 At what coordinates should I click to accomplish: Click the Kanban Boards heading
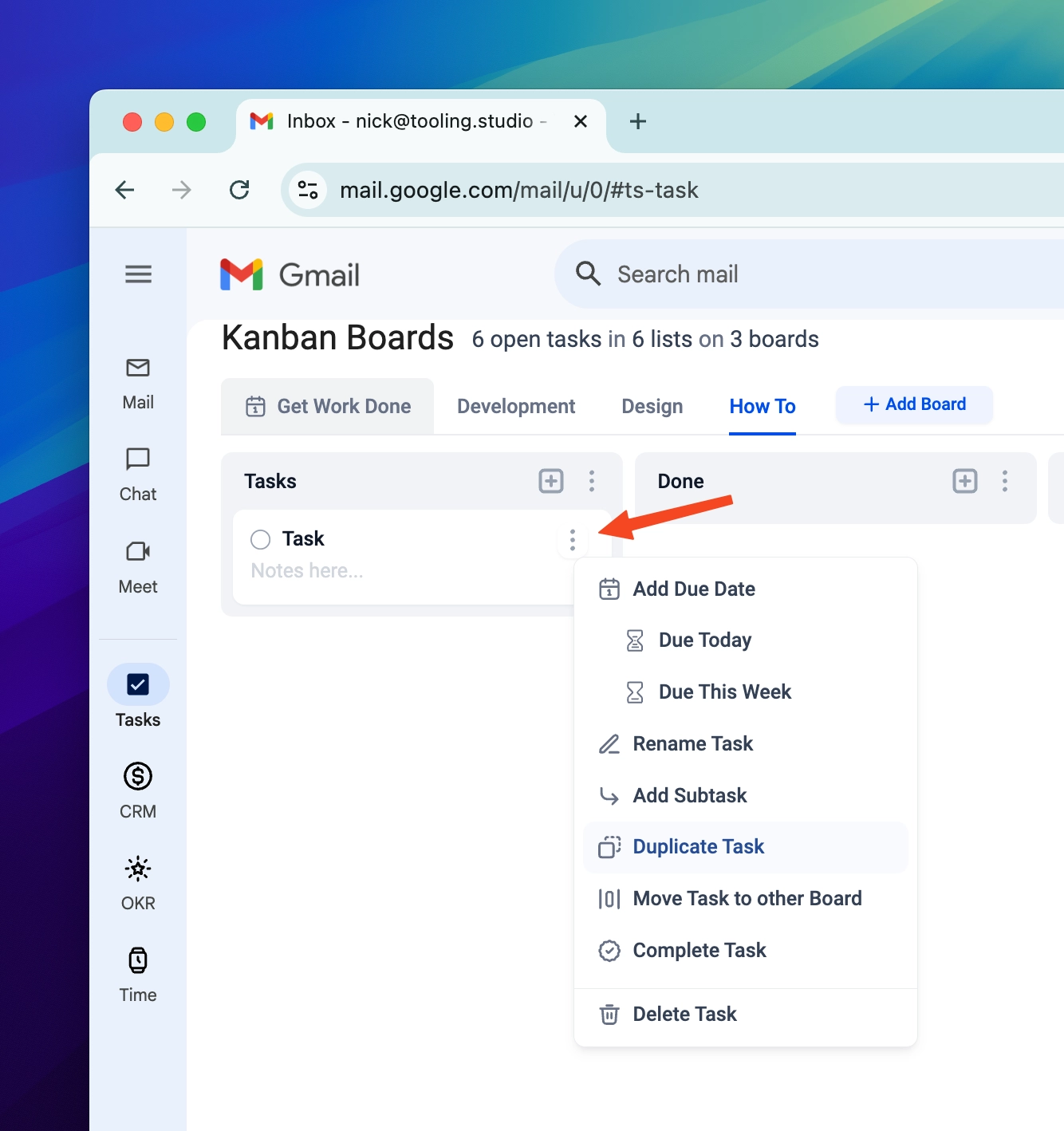coord(337,338)
